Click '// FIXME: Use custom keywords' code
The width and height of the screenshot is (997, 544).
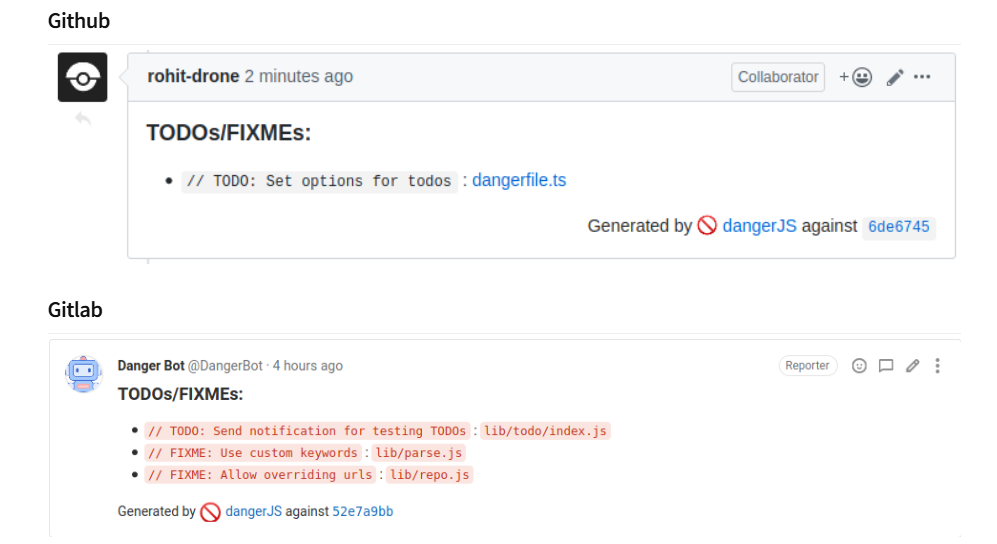252,453
